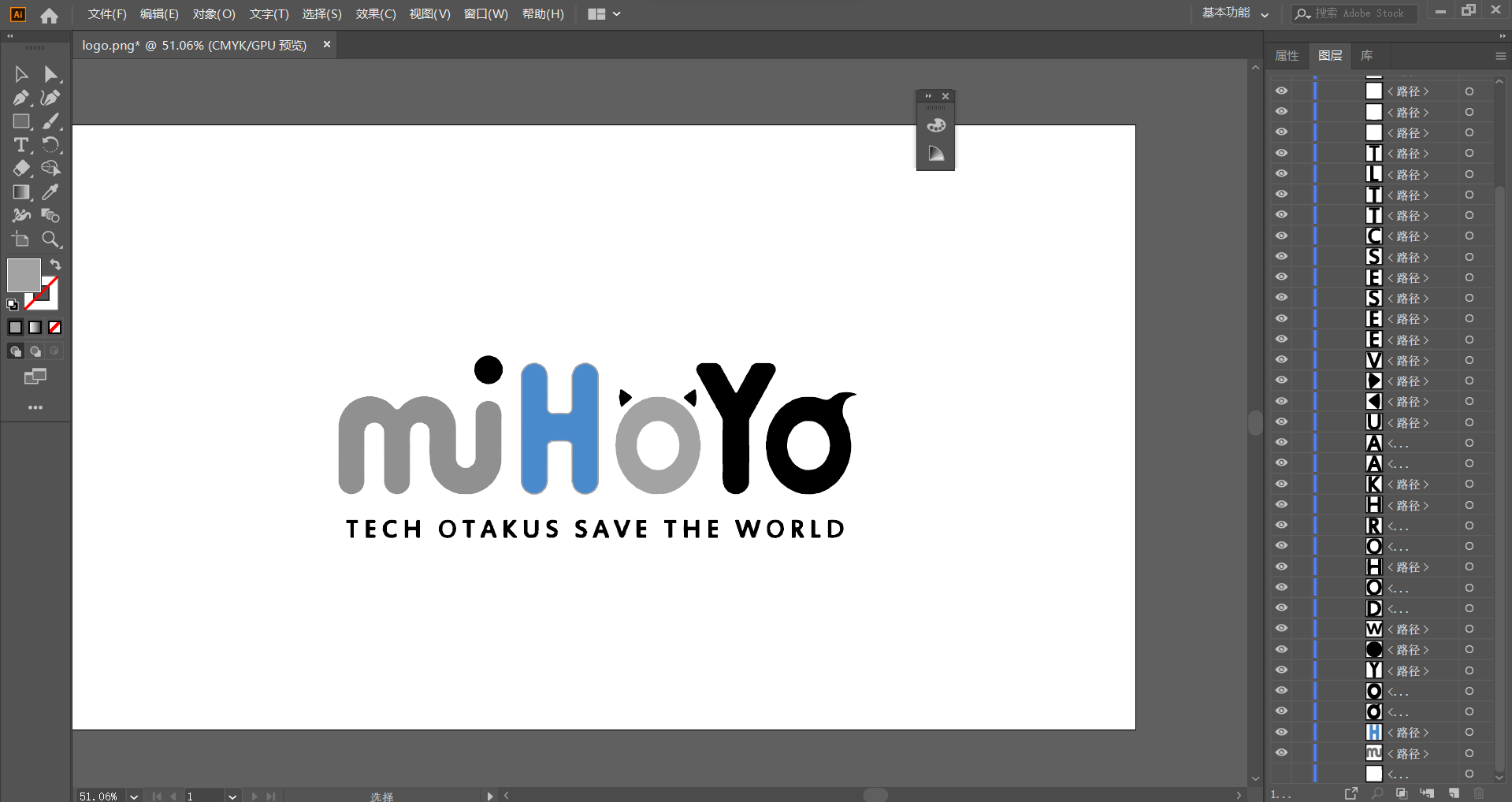Select the Selection (black arrow) tool
This screenshot has height=802, width=1512.
coord(21,74)
